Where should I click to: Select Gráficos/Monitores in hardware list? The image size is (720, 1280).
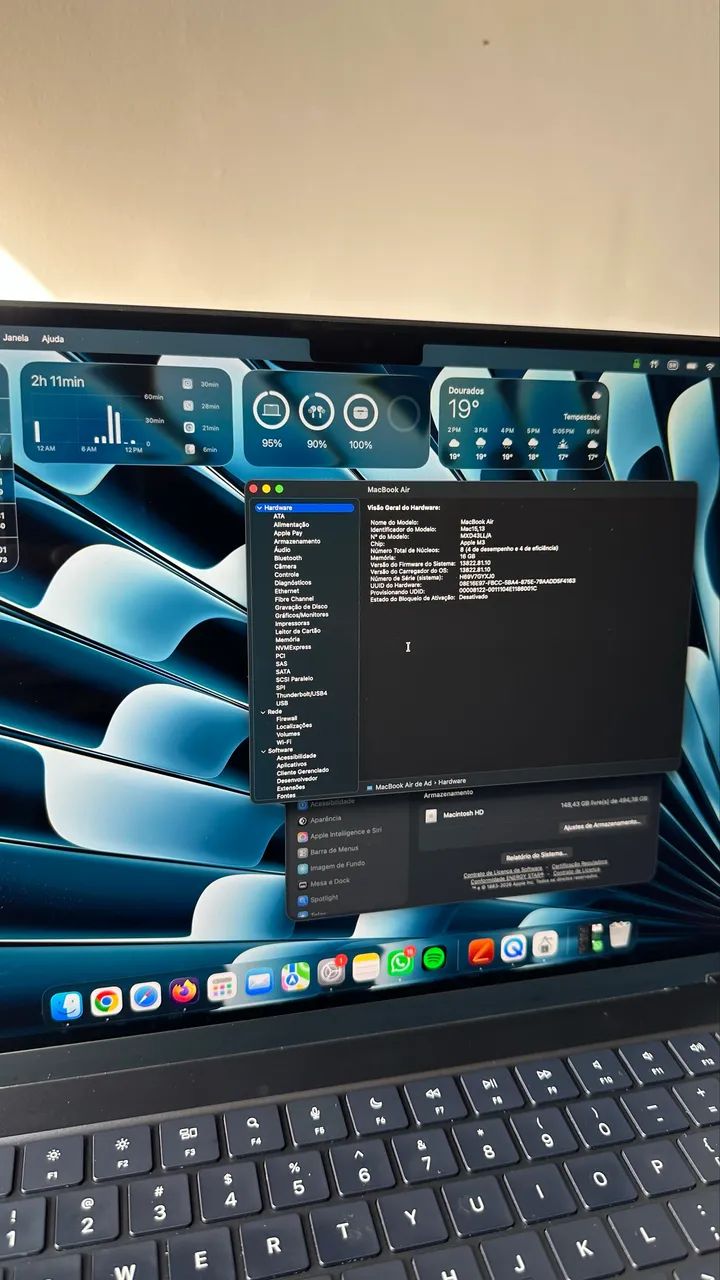tap(302, 614)
